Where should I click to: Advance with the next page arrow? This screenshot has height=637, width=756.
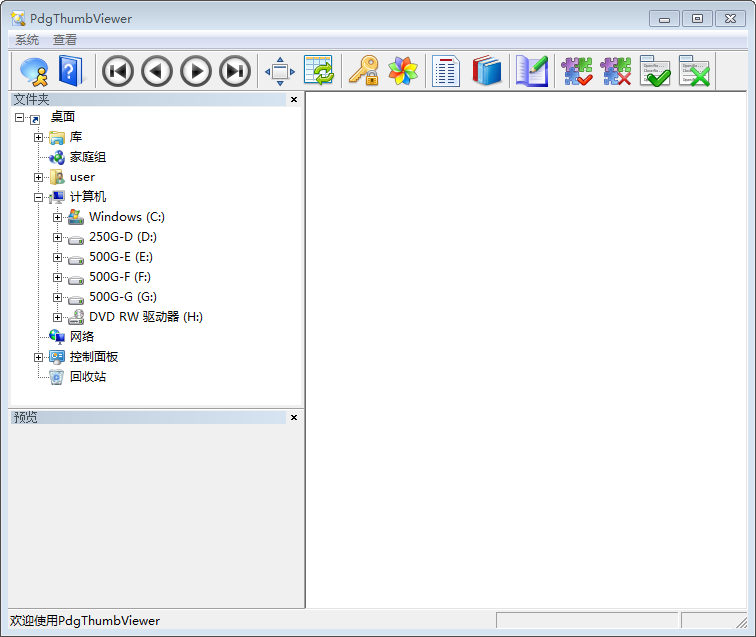(196, 71)
